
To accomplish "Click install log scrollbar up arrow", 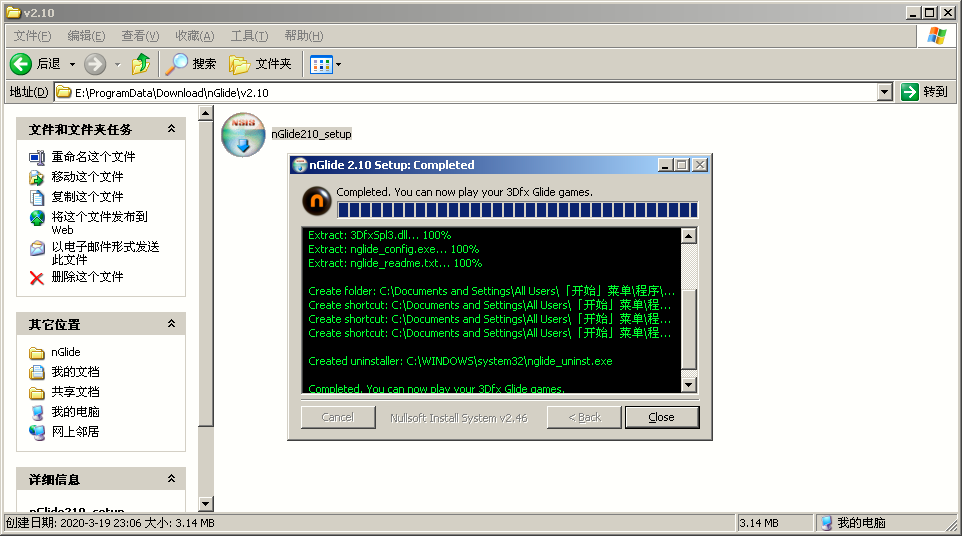I will [688, 236].
